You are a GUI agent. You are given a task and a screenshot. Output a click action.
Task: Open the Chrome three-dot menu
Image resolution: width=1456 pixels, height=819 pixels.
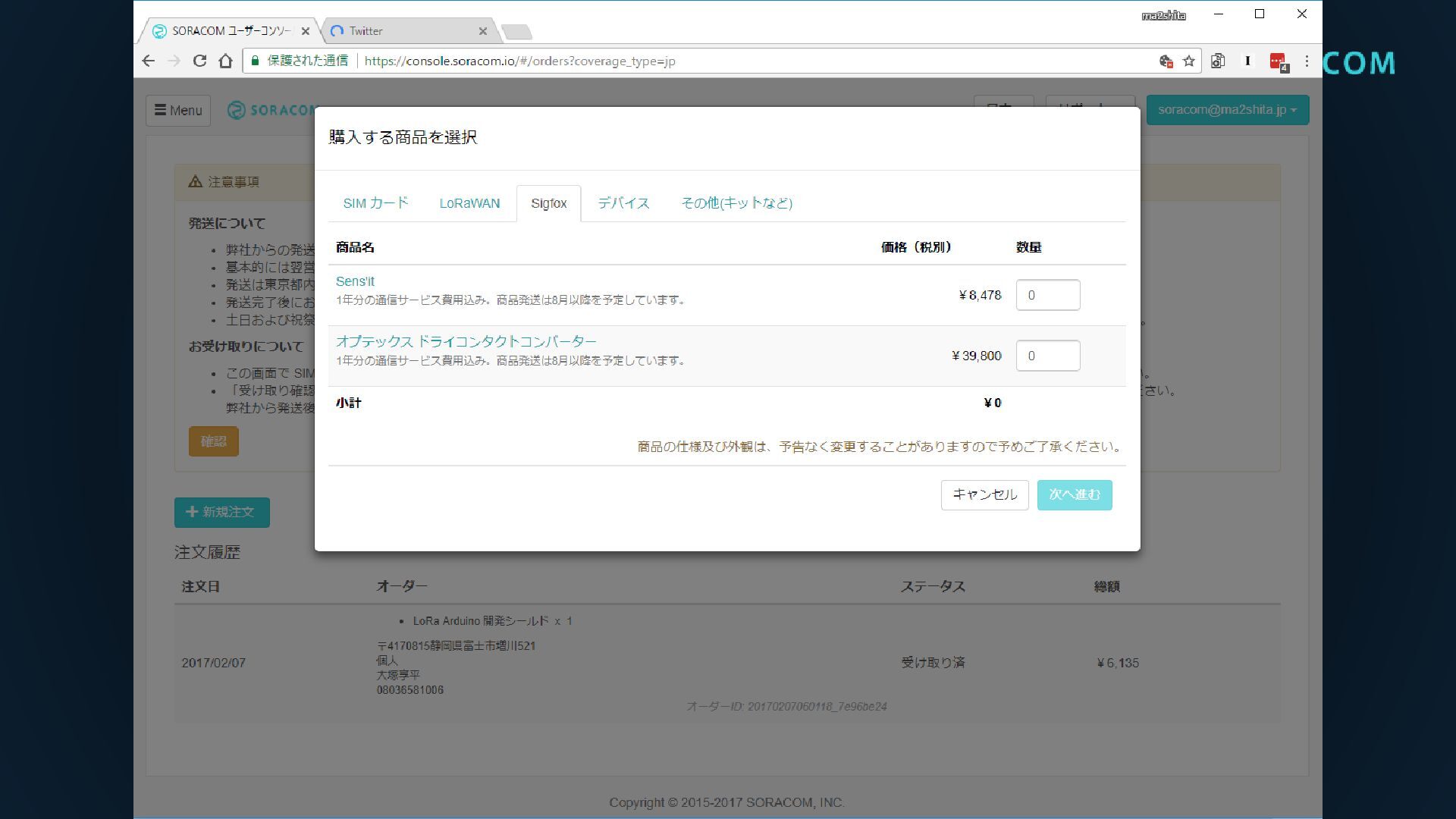pos(1307,61)
